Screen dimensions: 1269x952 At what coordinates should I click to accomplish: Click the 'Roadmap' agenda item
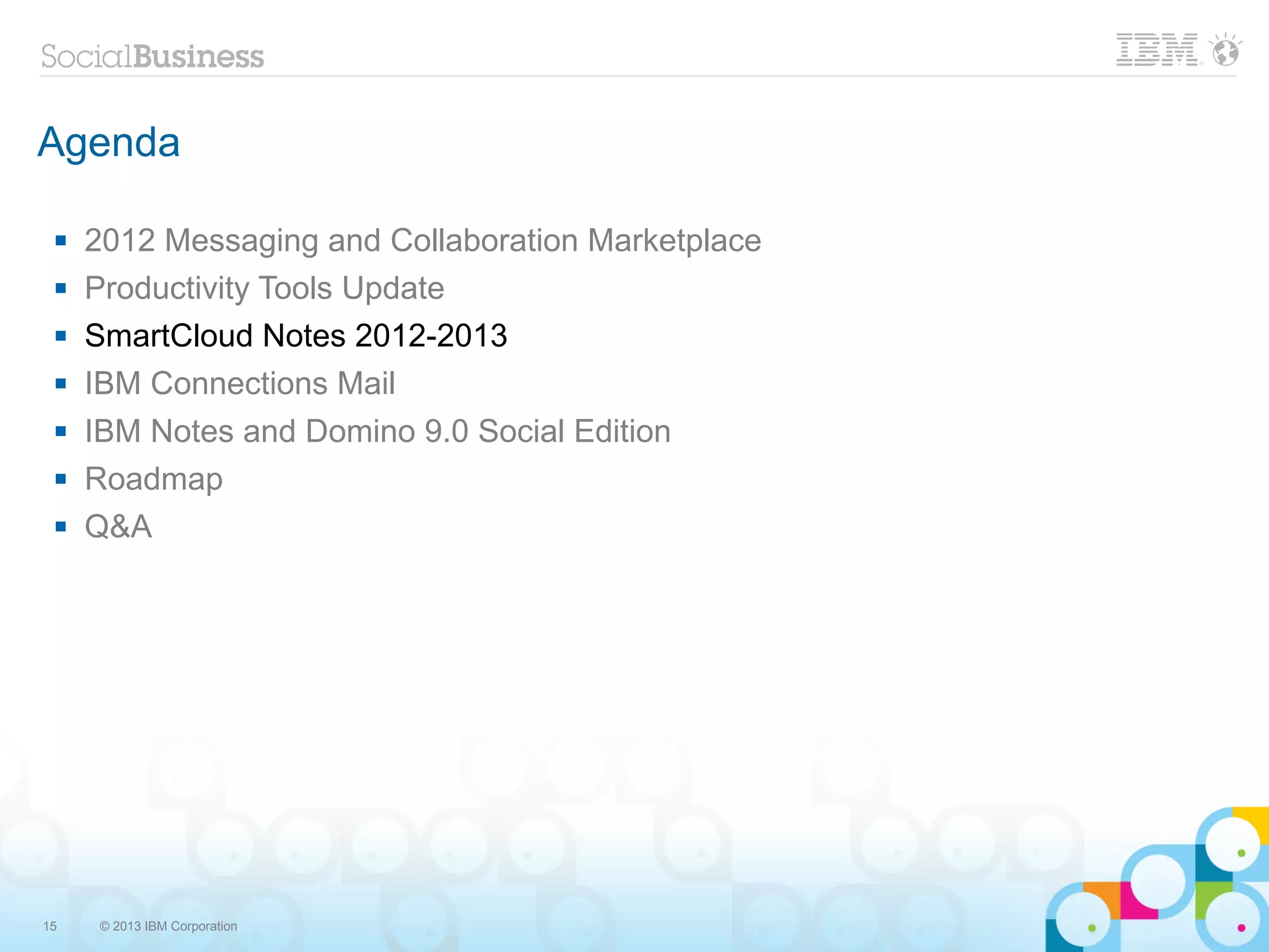154,479
